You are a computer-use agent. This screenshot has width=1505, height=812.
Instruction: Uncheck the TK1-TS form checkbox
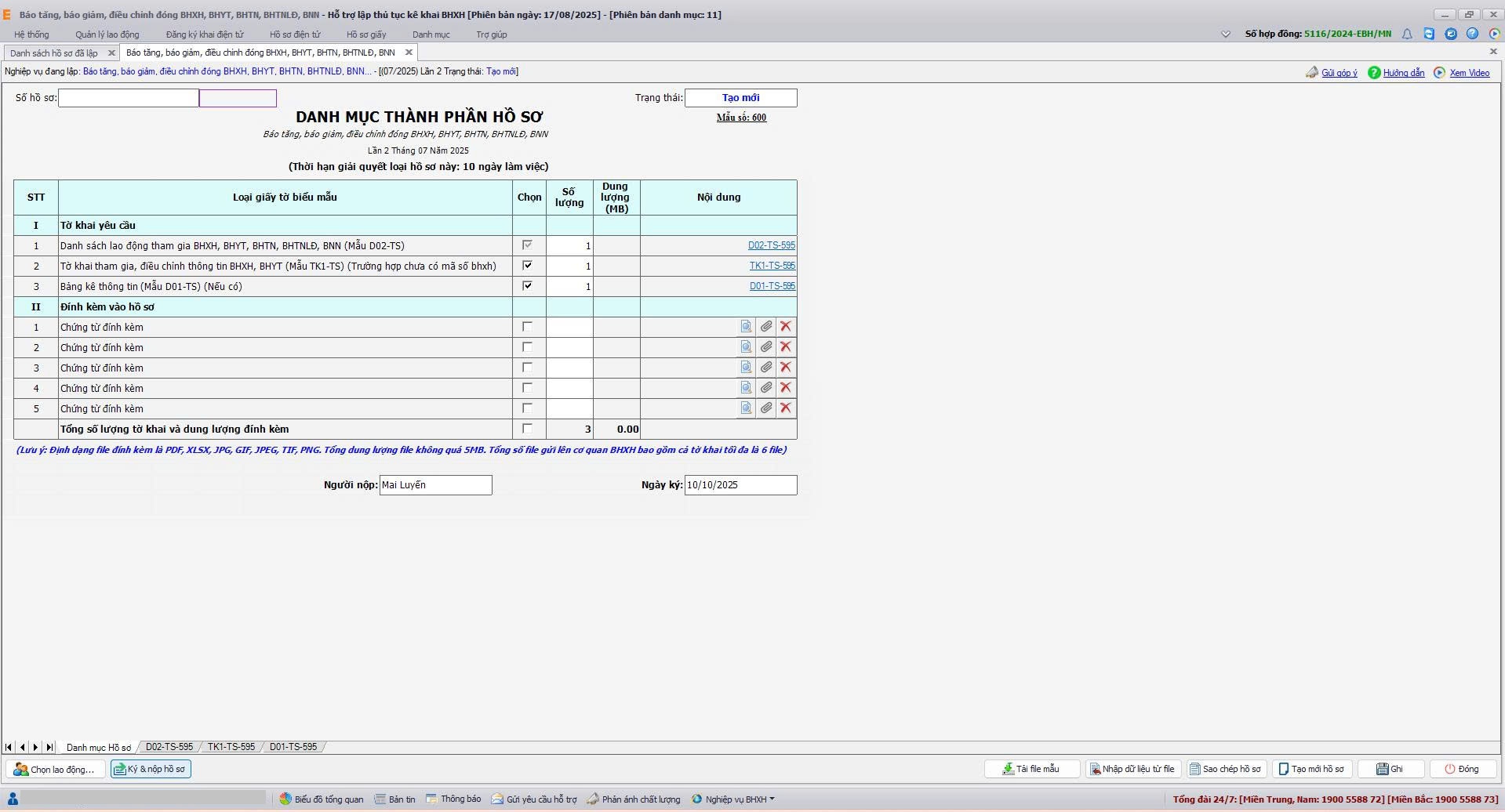tap(527, 266)
